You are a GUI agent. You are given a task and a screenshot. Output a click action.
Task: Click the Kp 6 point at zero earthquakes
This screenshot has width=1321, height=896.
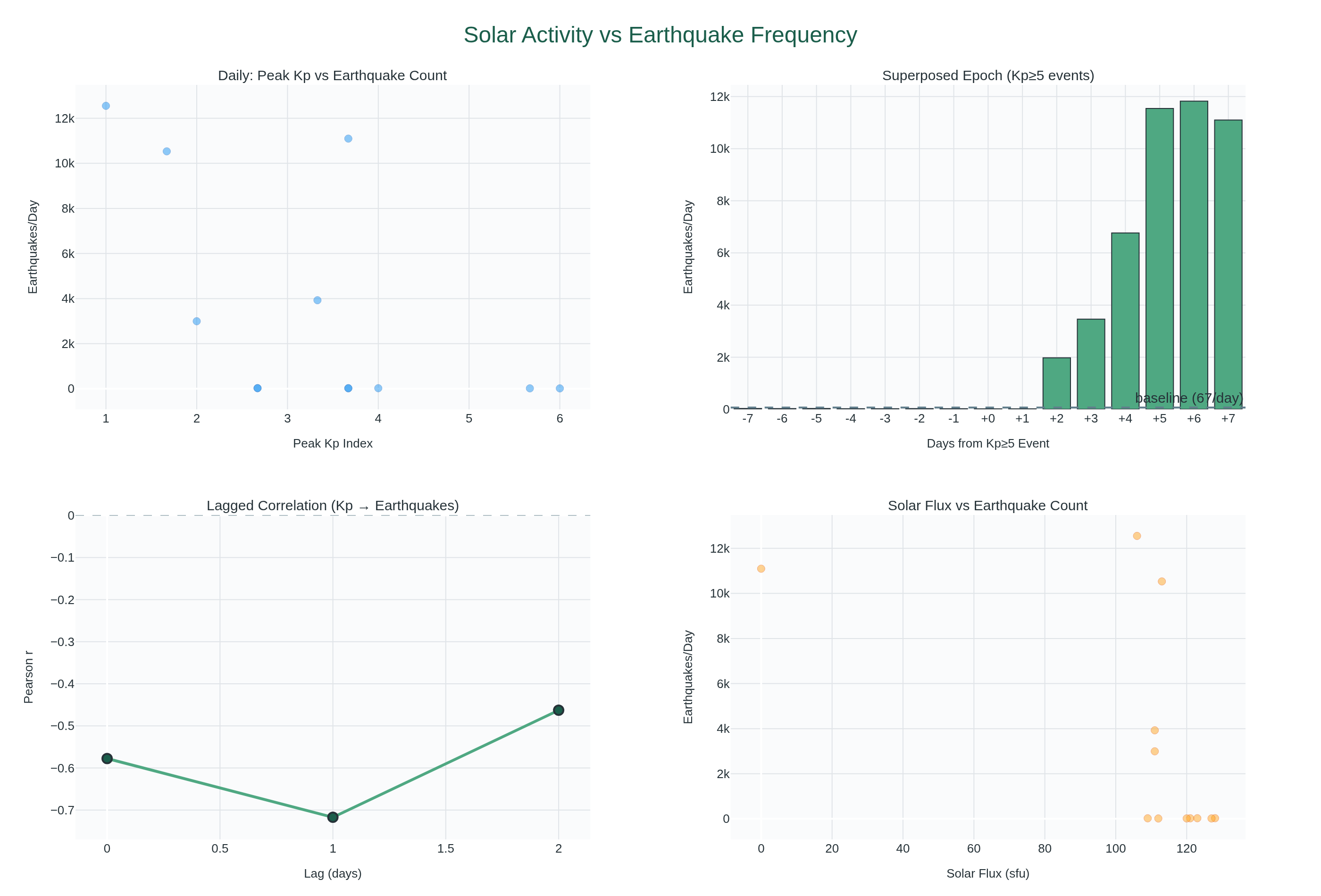(560, 388)
